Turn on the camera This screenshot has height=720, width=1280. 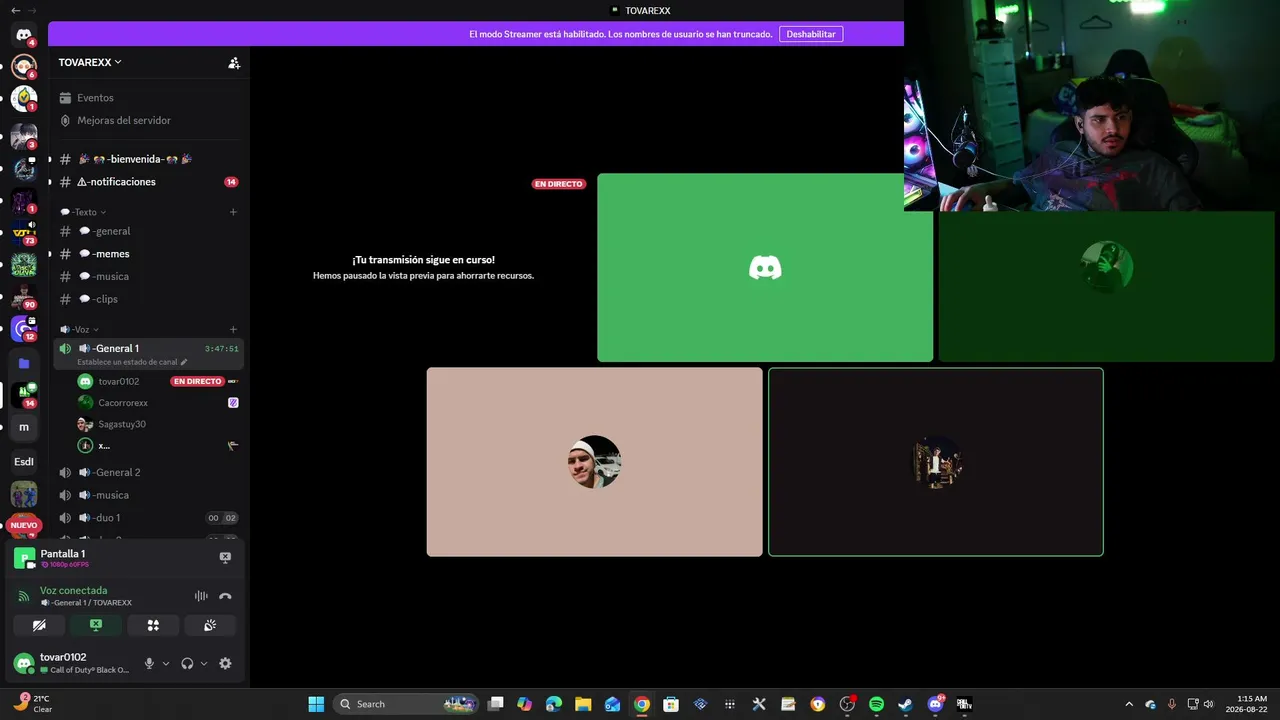39,625
